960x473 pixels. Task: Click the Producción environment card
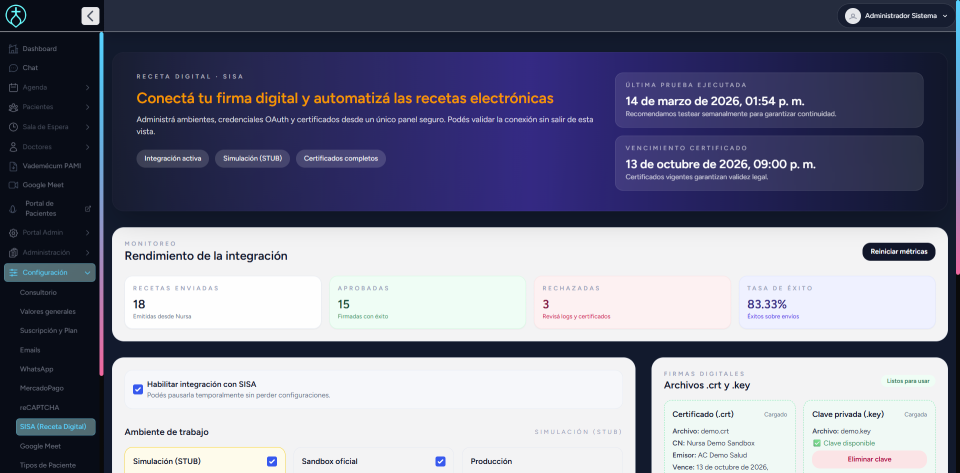(540, 461)
